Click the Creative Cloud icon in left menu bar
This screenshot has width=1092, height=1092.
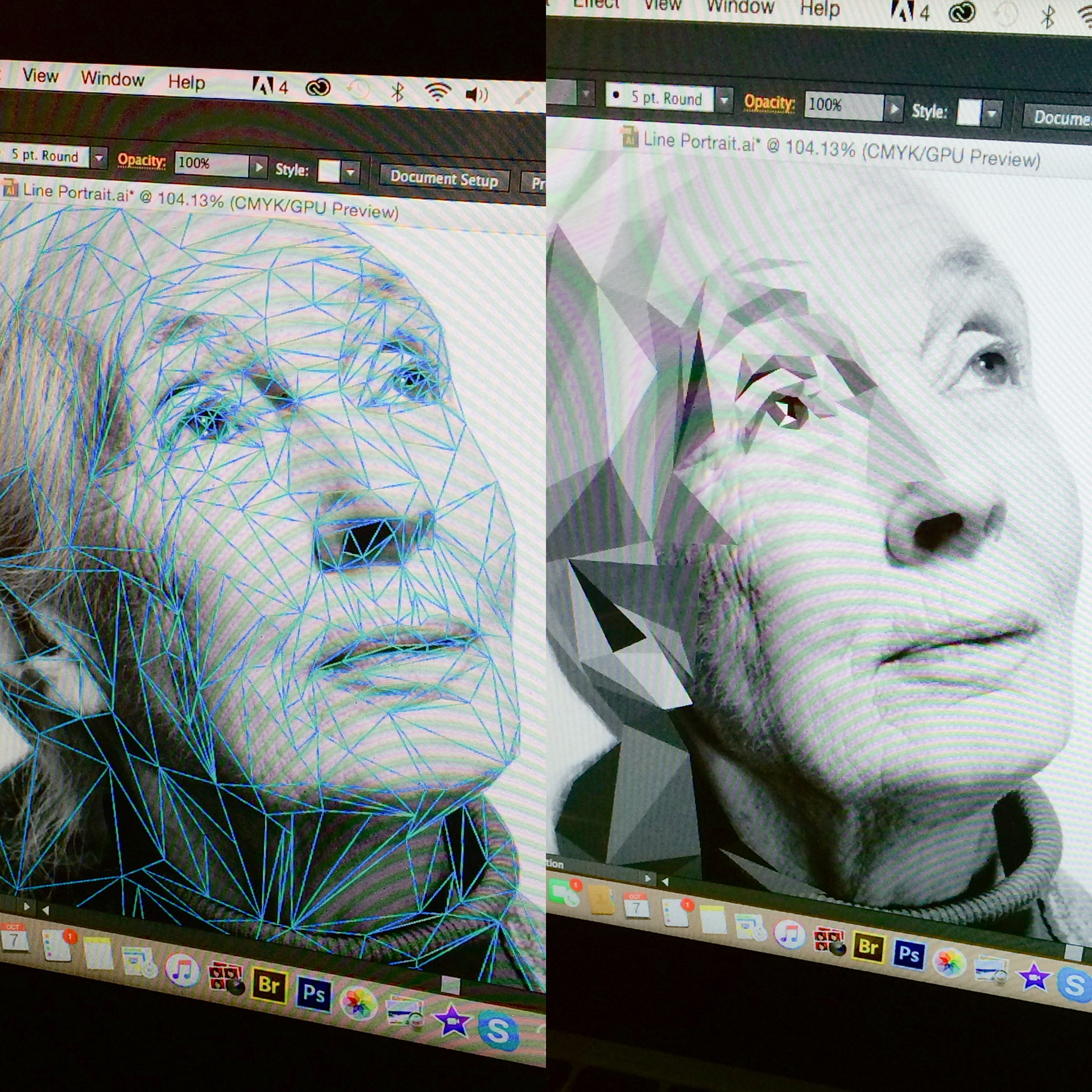coord(318,88)
